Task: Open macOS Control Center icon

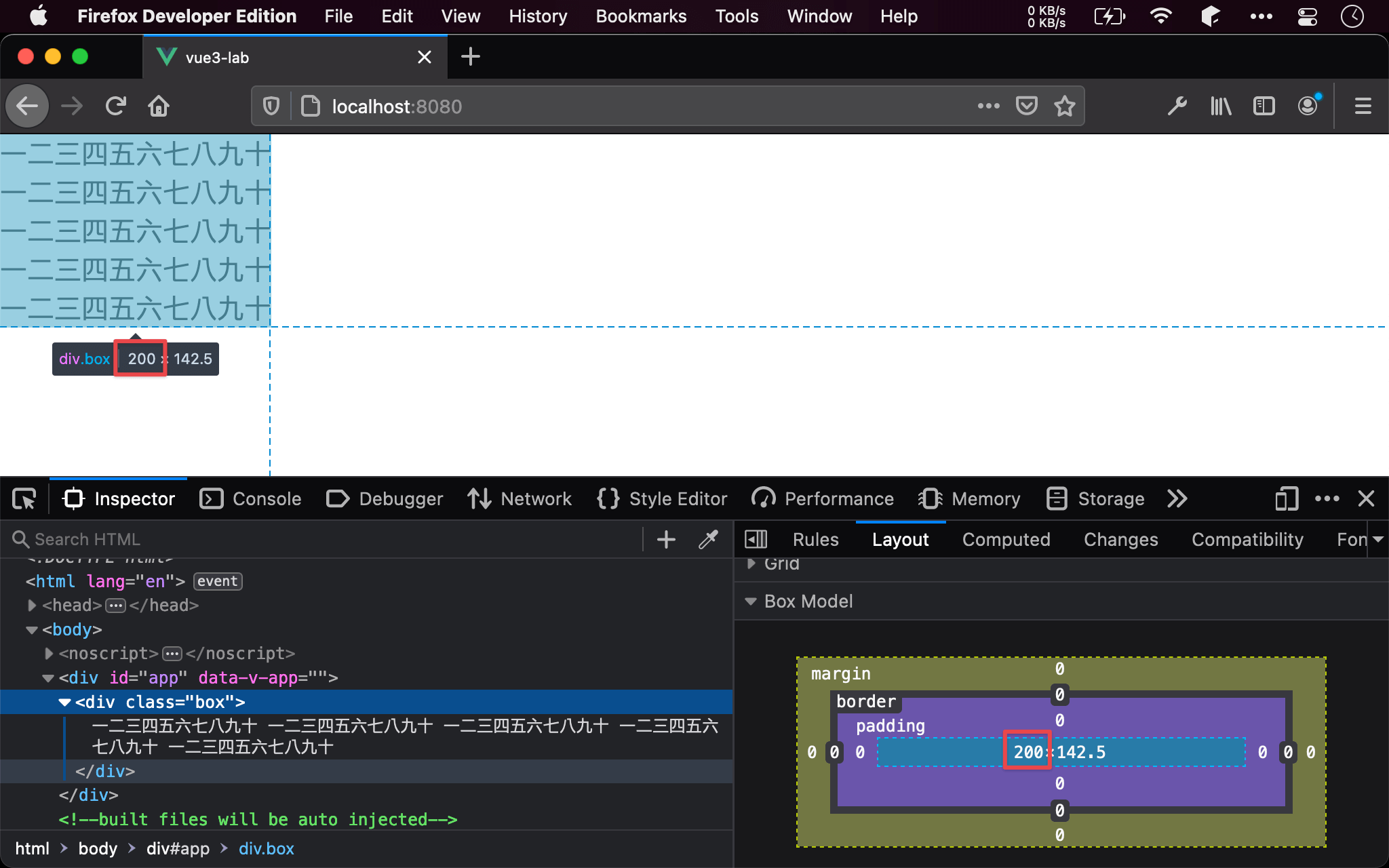Action: 1307,16
